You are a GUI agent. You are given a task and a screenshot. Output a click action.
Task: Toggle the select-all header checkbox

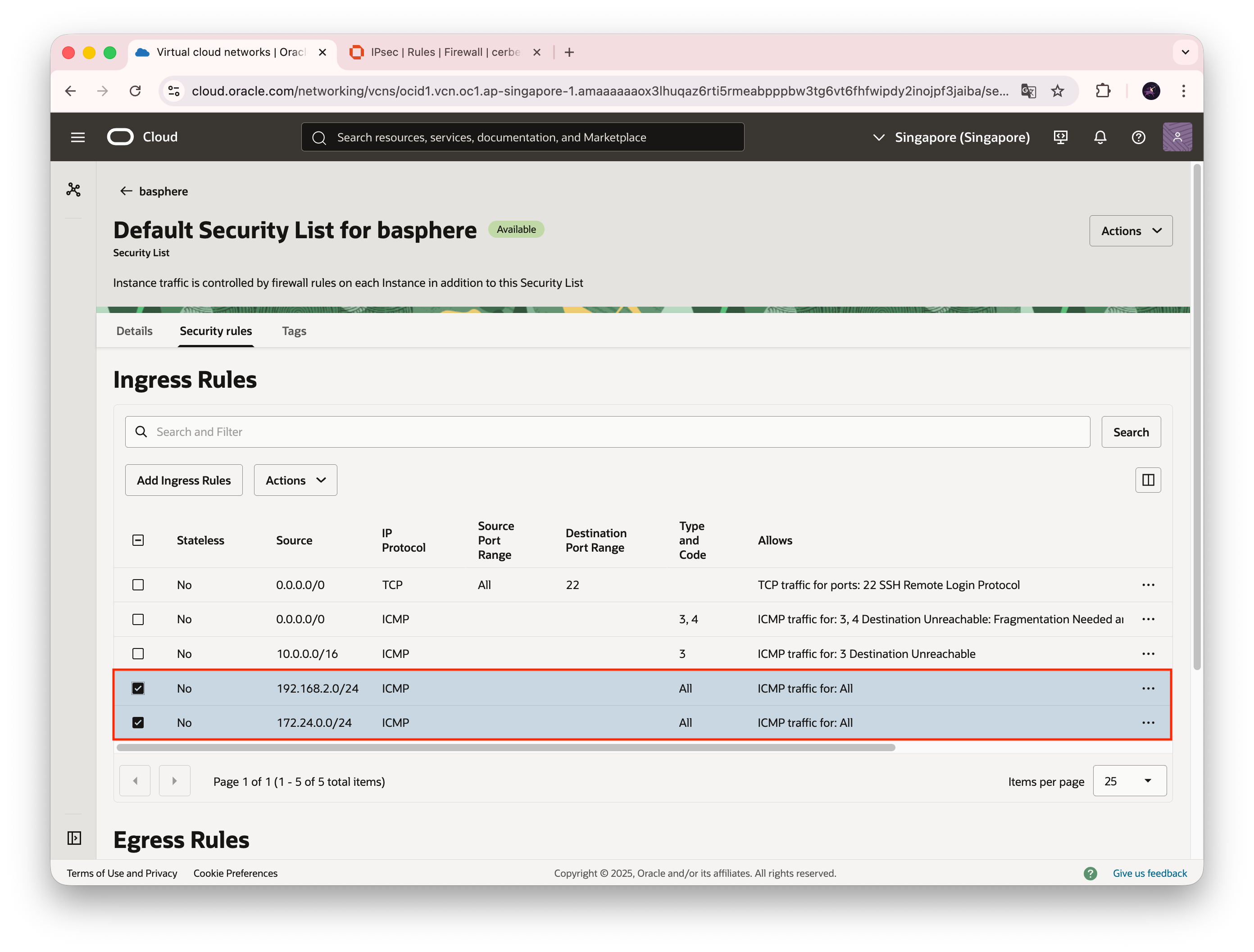138,540
